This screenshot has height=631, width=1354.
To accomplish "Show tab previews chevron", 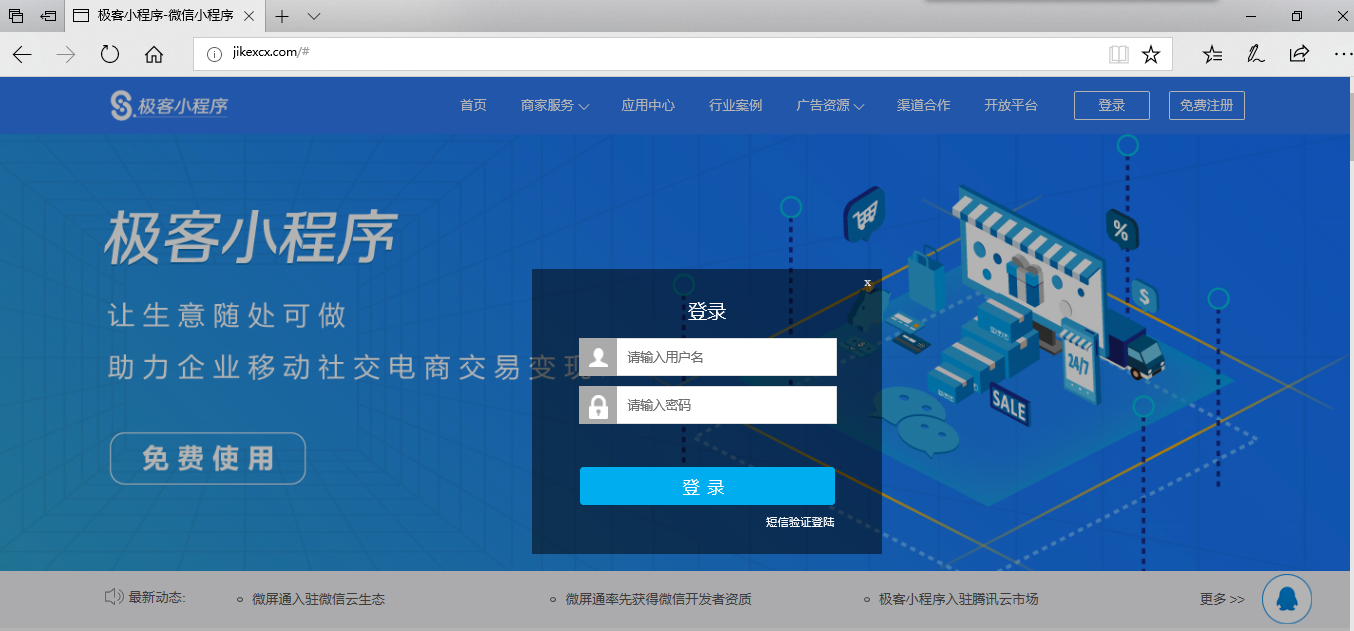I will tap(314, 16).
